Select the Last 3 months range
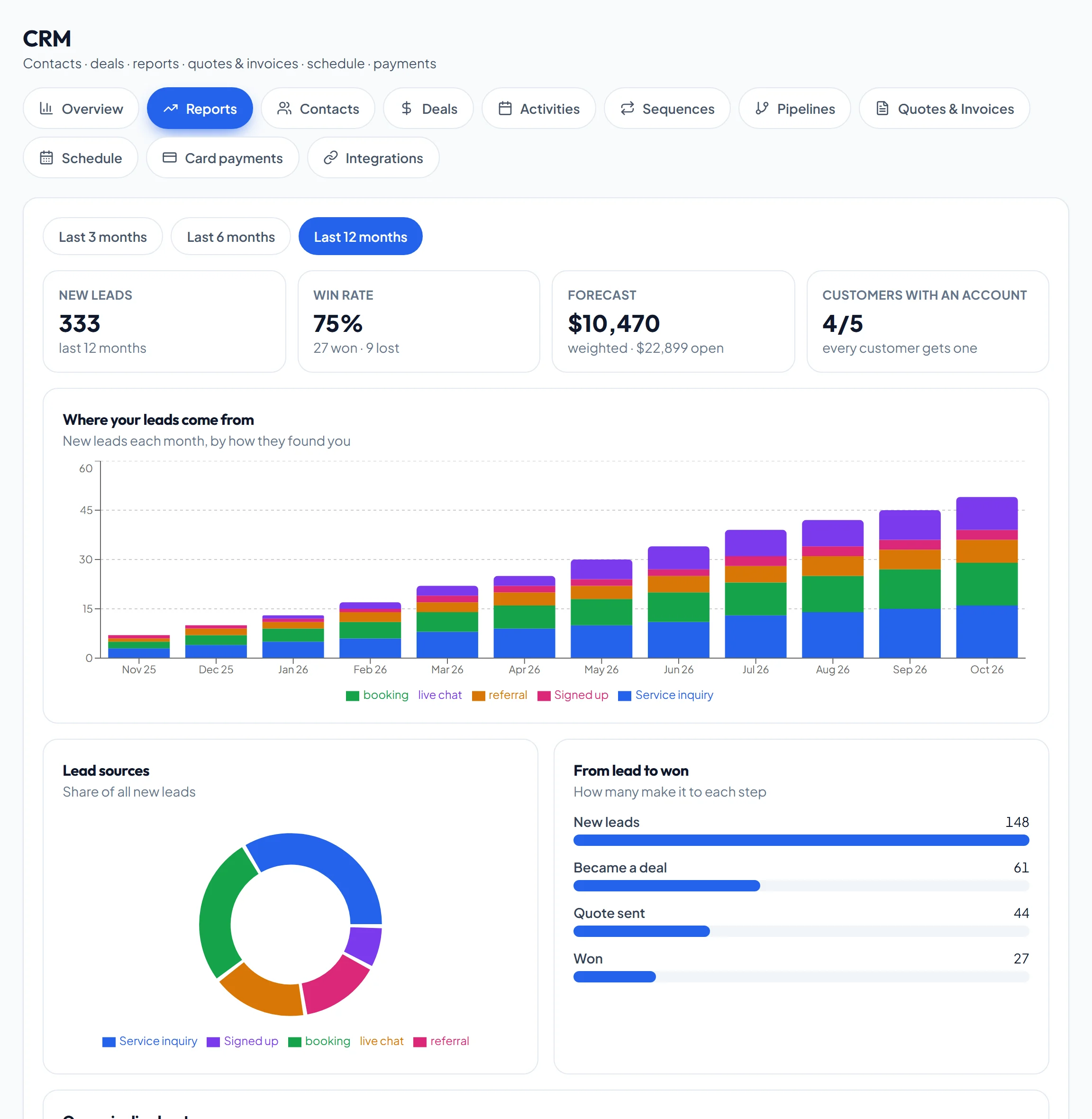Image resolution: width=1092 pixels, height=1119 pixels. (x=103, y=237)
